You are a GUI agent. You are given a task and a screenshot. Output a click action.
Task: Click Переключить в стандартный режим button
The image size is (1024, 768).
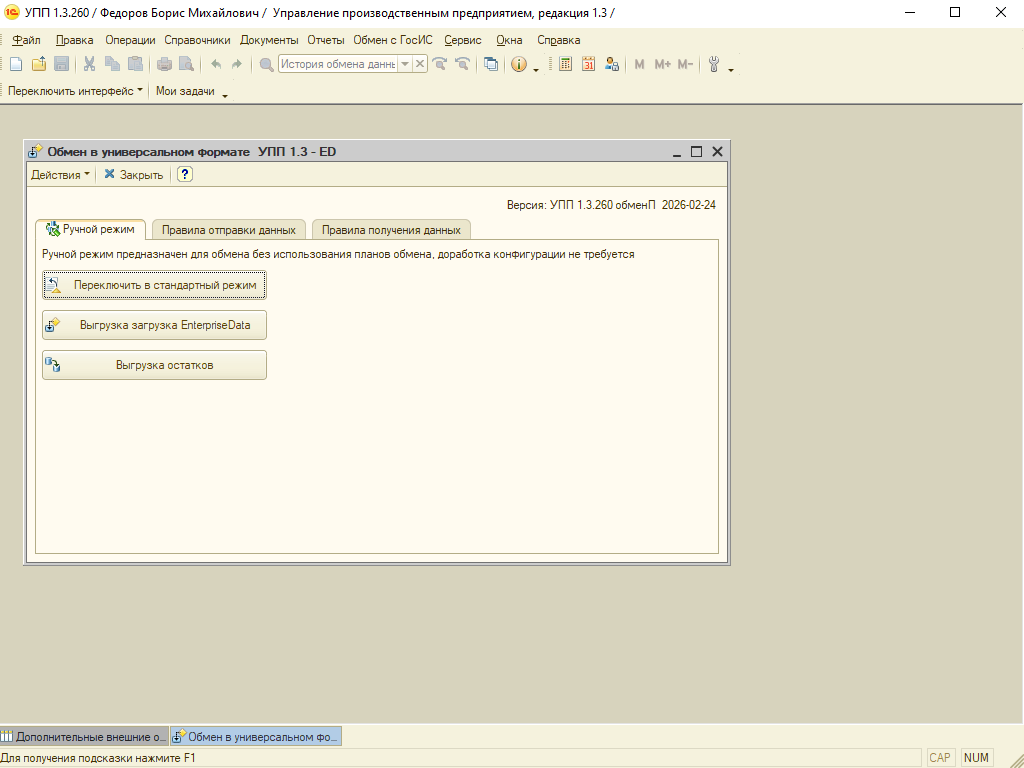click(155, 285)
